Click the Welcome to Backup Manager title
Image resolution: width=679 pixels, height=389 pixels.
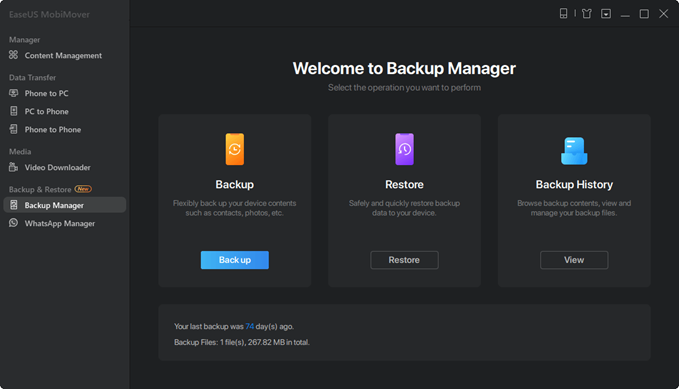click(x=404, y=68)
